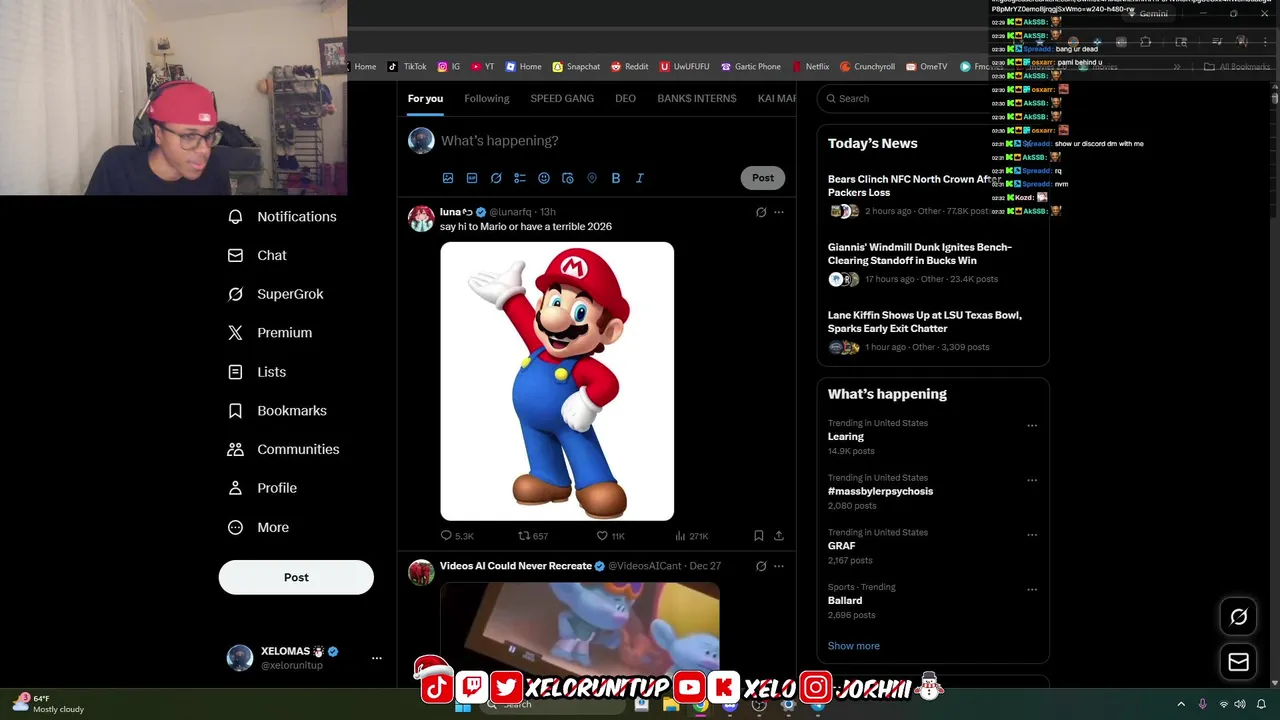
Task: Reply to luna's Mario post
Action: coord(457,536)
